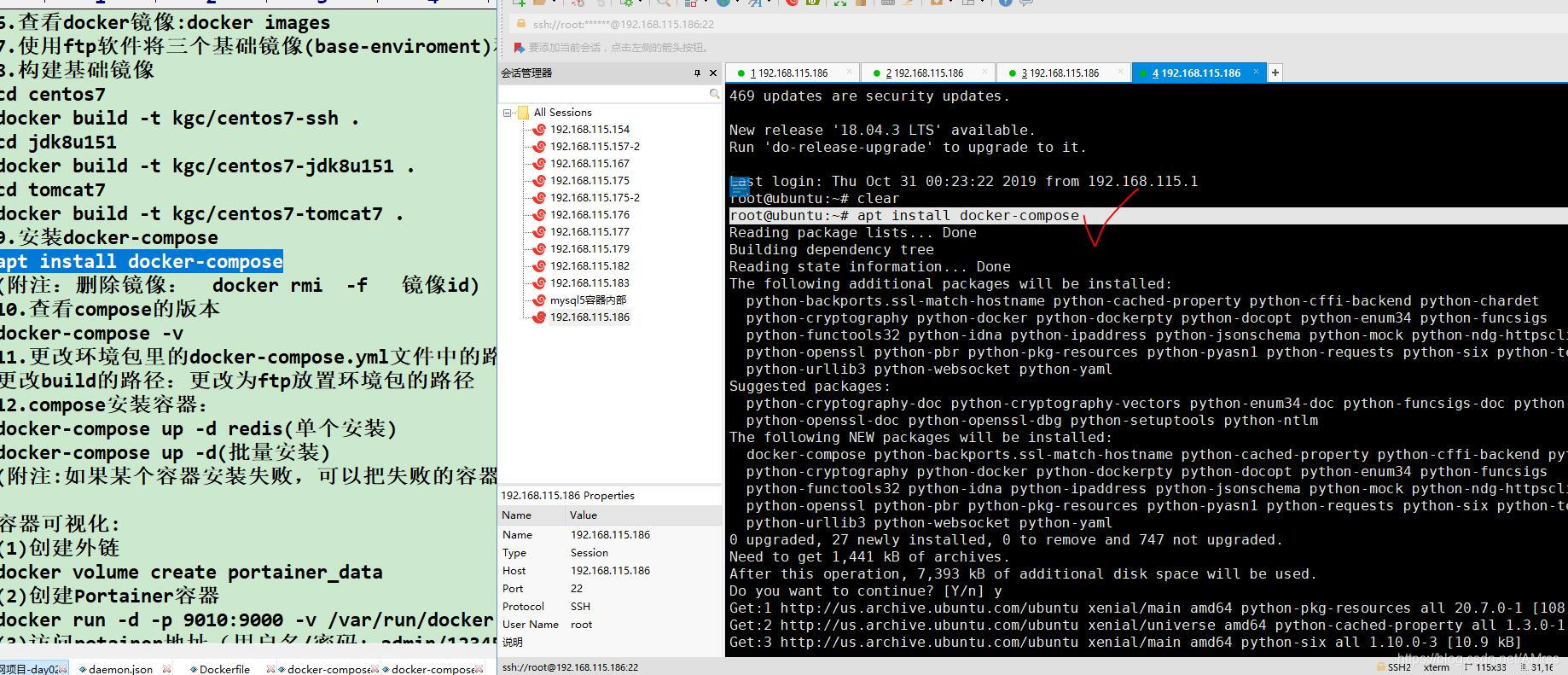This screenshot has width=1568, height=675.
Task: Select Host value 192.168.115.186 in Properties
Action: click(x=610, y=571)
